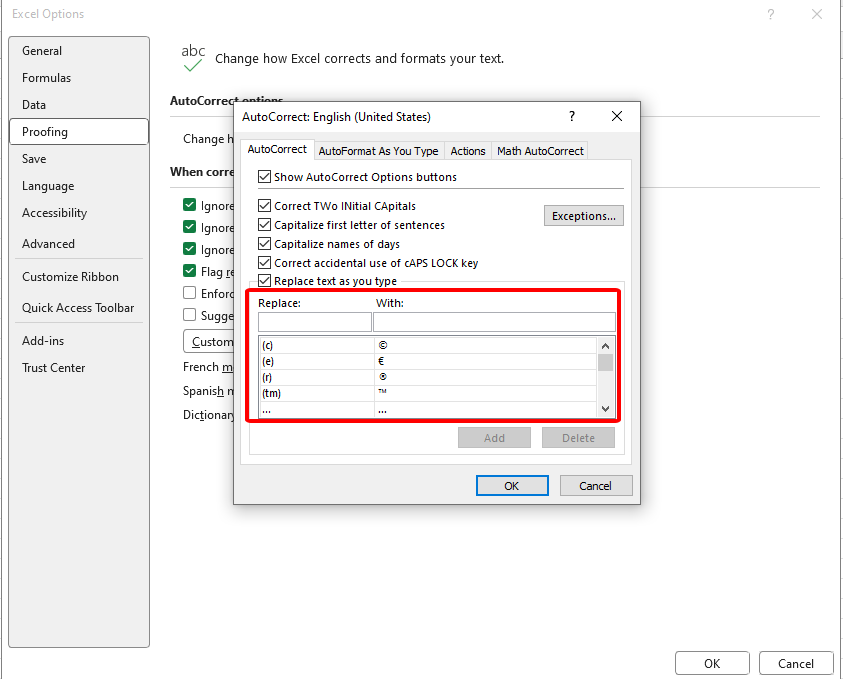Toggle the Suggest checkbox in Excel Options
The width and height of the screenshot is (843, 679).
click(x=189, y=315)
